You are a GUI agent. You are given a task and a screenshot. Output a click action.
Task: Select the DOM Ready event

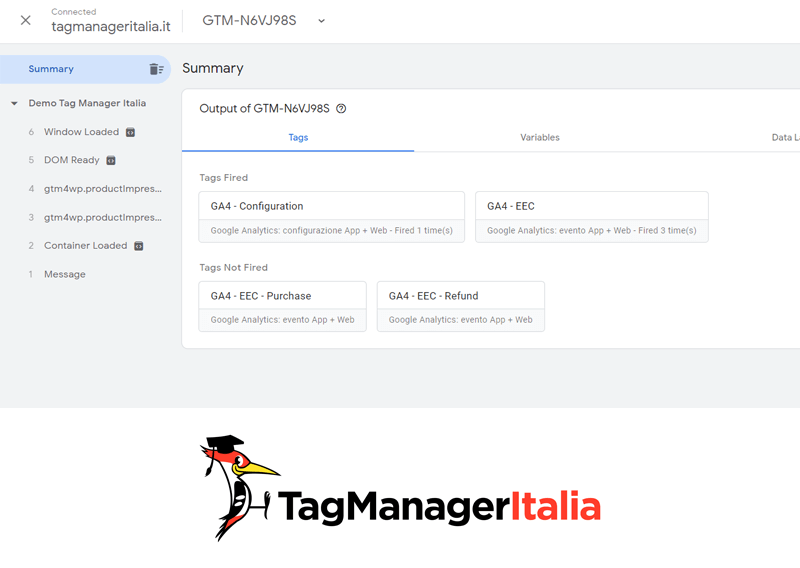(71, 160)
